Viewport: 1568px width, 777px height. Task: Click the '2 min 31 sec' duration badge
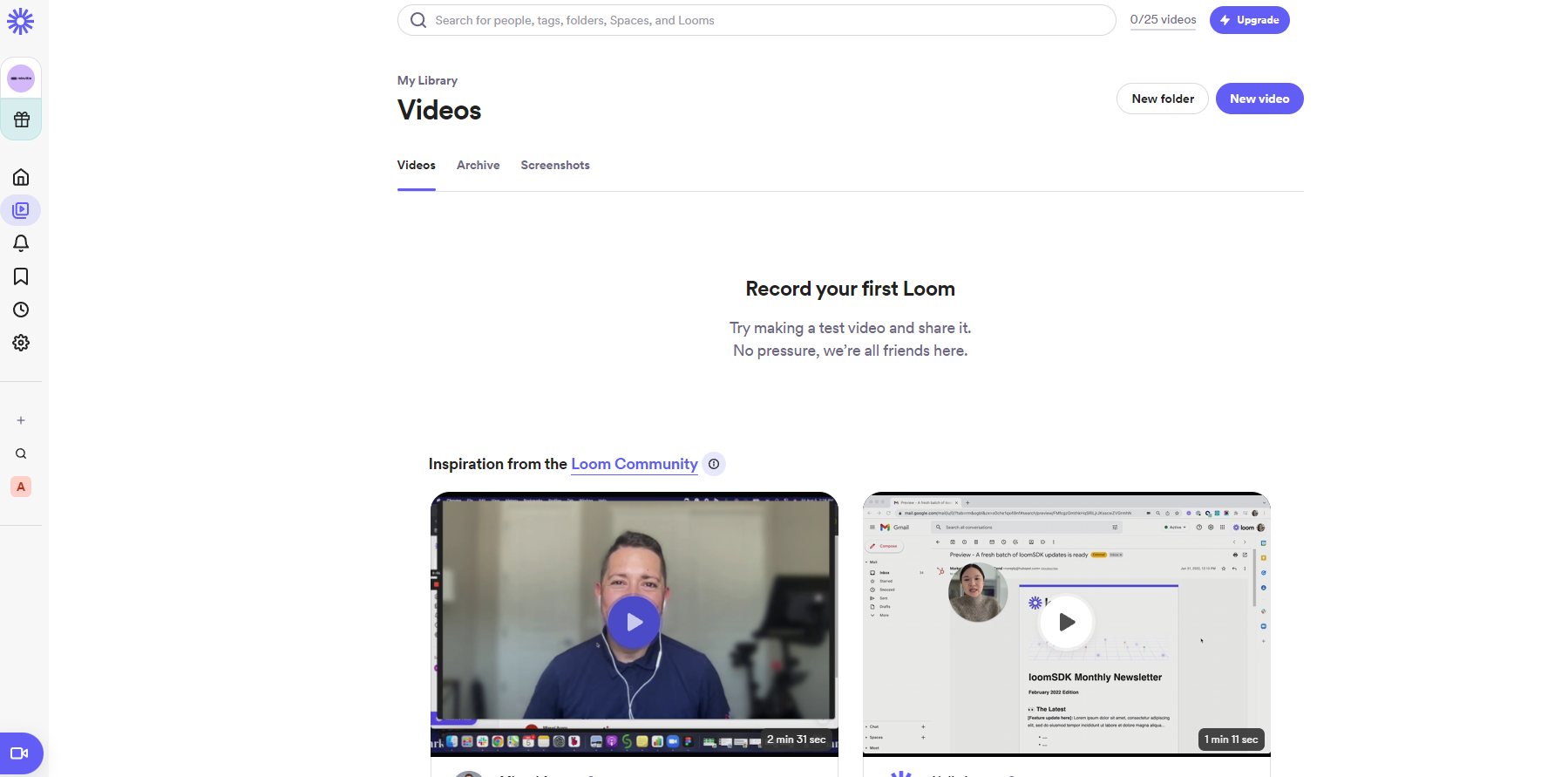click(x=796, y=740)
